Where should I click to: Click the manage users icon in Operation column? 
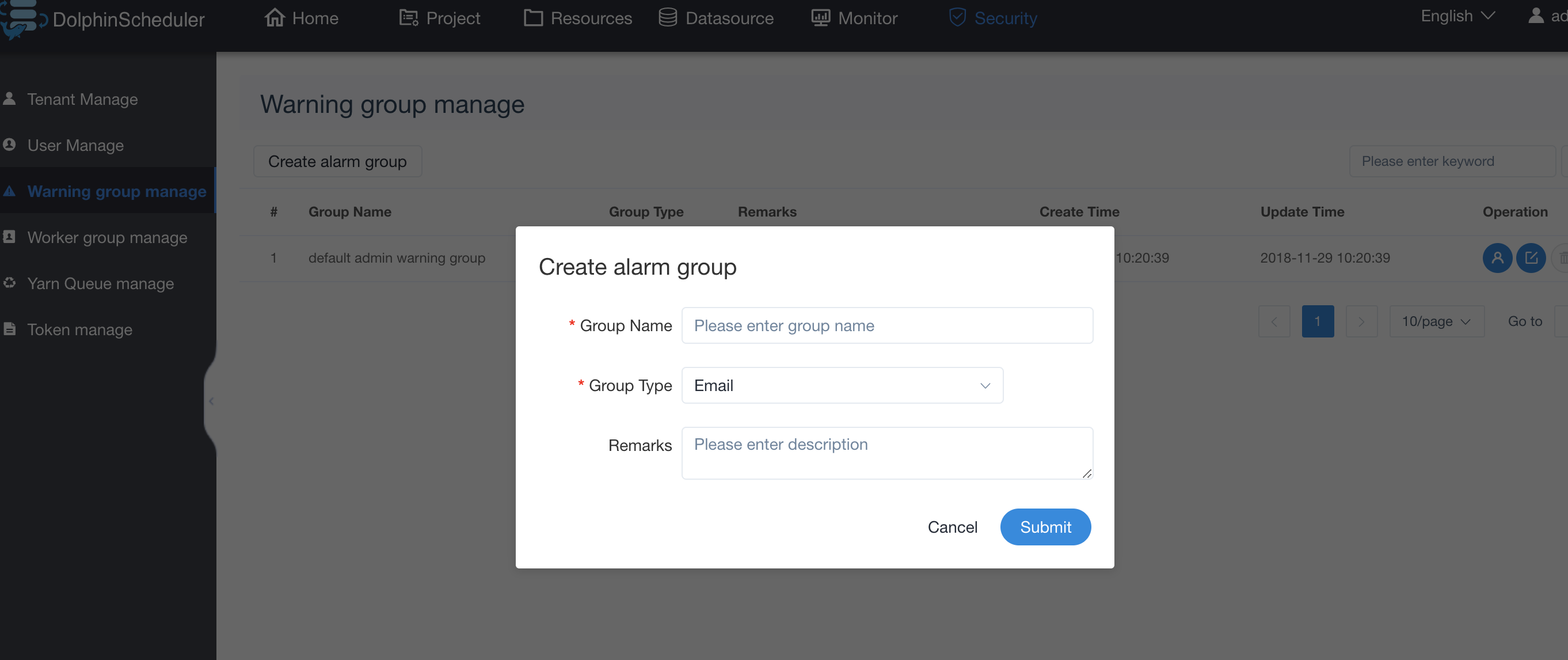point(1497,258)
